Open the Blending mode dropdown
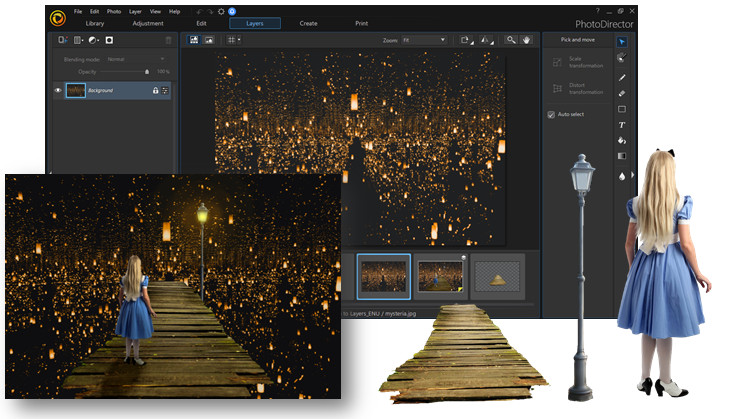The height and width of the screenshot is (419, 734). tap(135, 59)
